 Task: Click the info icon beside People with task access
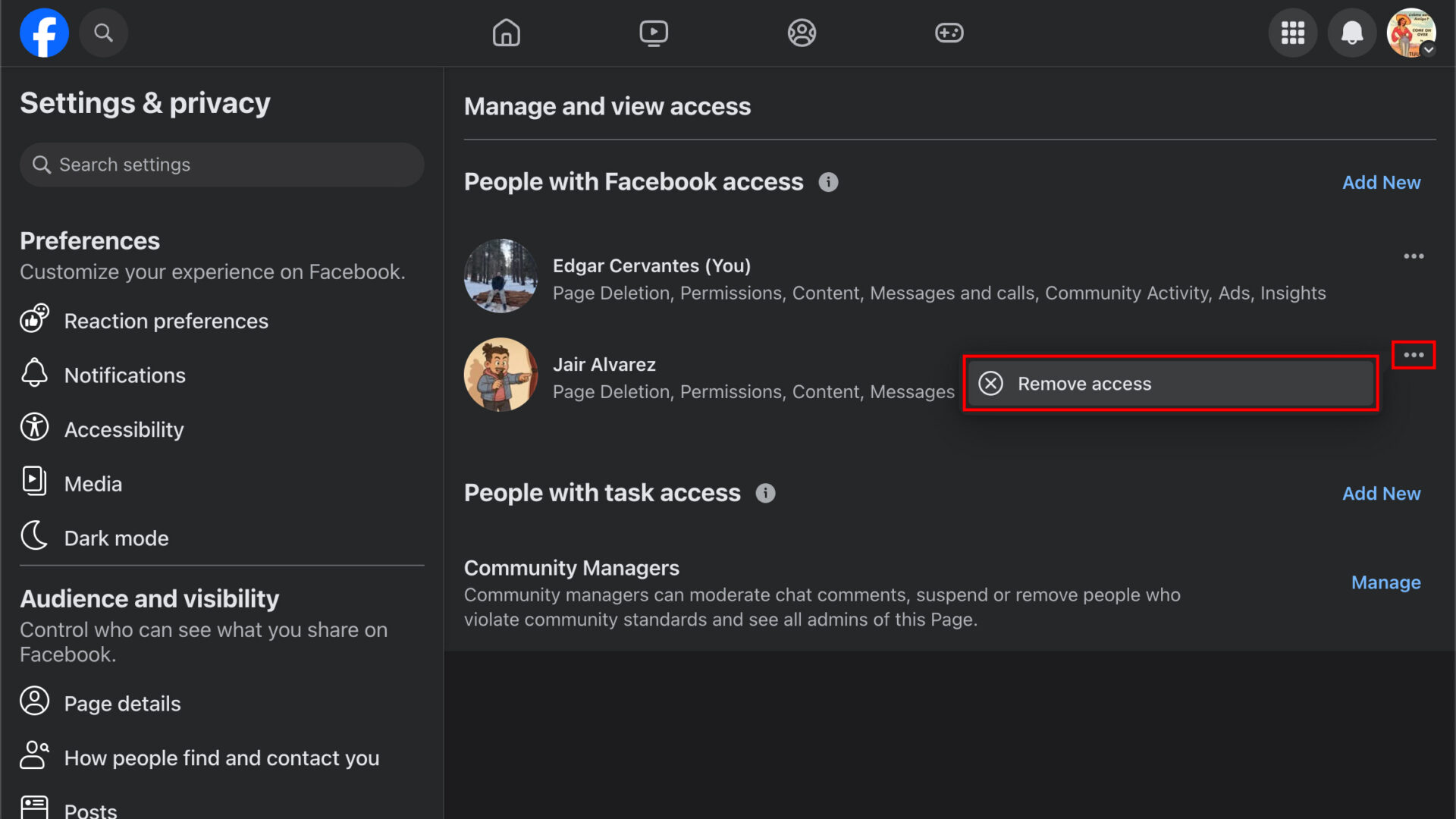pyautogui.click(x=765, y=494)
